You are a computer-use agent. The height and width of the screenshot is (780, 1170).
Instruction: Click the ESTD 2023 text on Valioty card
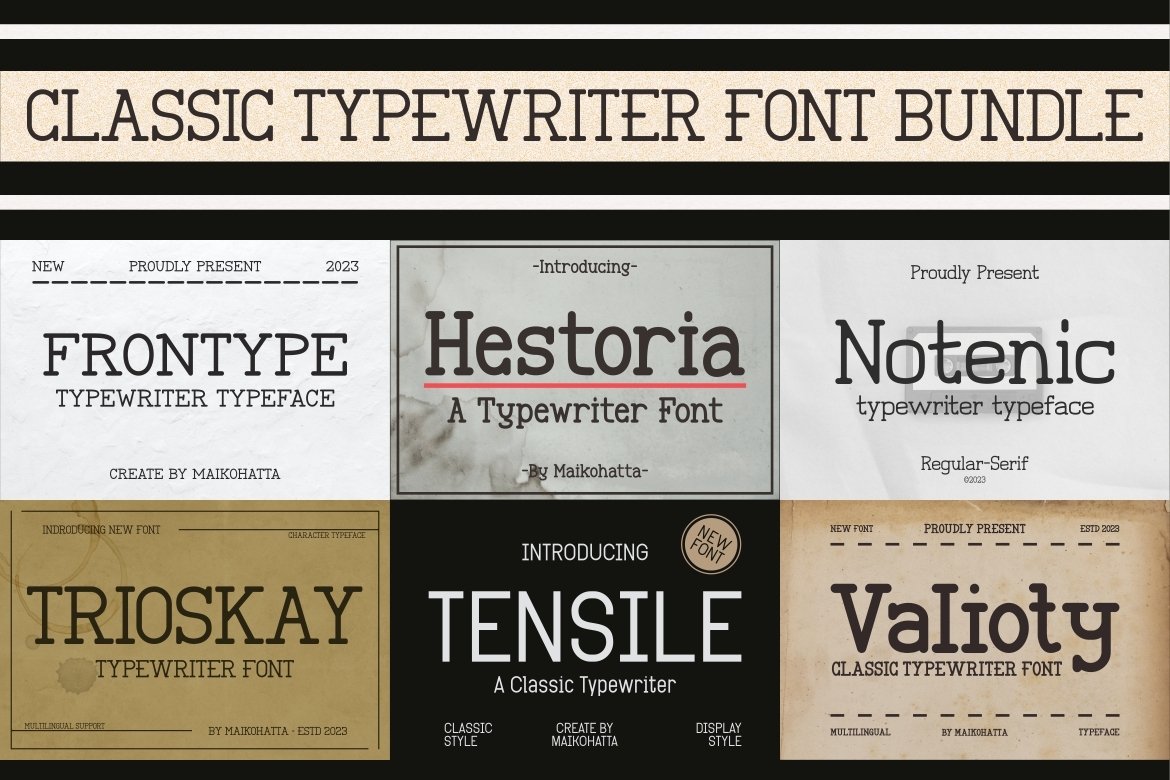click(x=1099, y=528)
